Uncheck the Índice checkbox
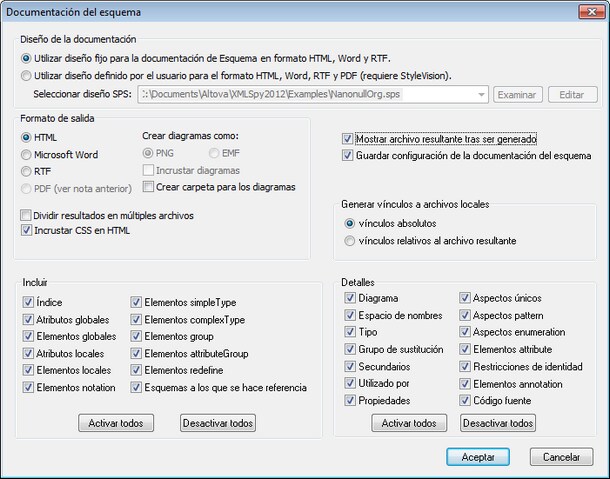 pyautogui.click(x=28, y=302)
